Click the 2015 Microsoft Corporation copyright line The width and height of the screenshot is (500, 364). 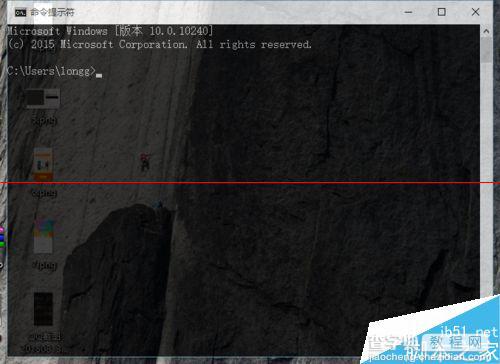160,44
